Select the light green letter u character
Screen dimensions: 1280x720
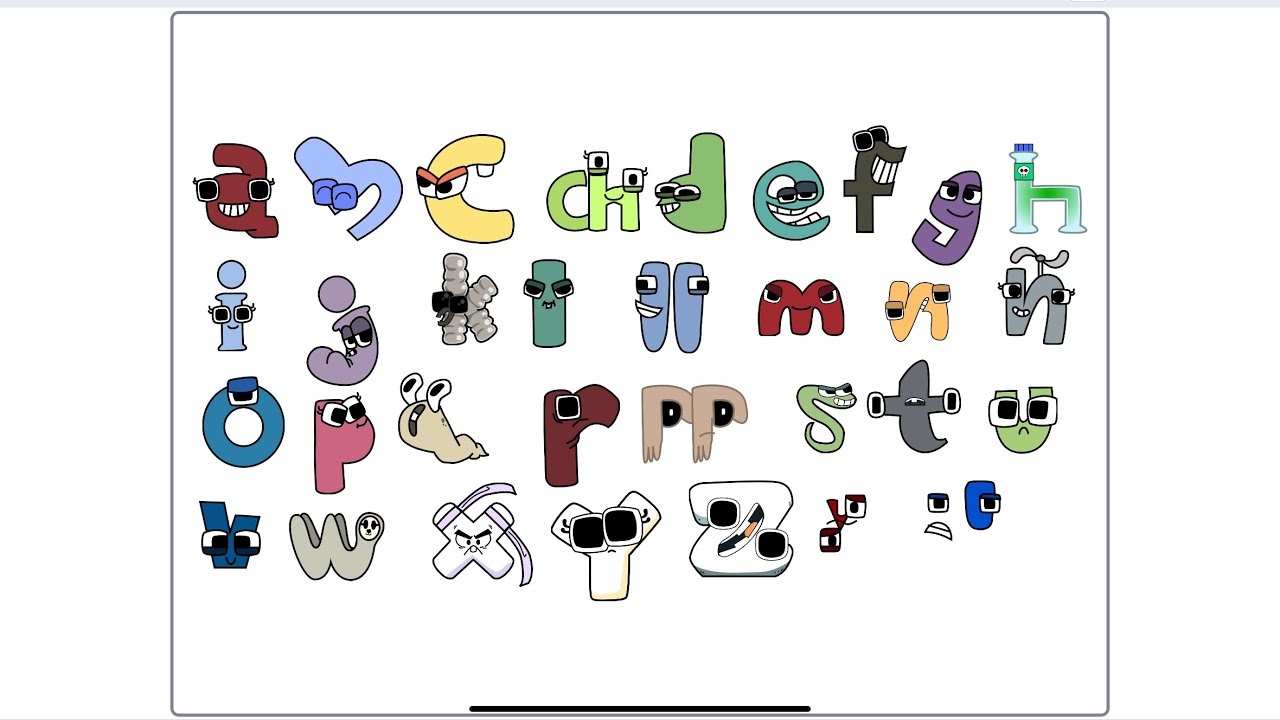tap(1023, 420)
